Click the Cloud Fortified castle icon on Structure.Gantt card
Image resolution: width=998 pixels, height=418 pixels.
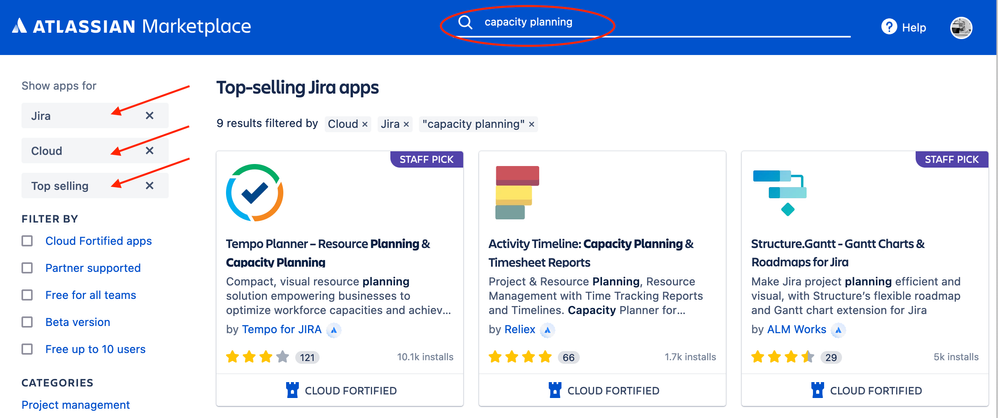click(818, 390)
